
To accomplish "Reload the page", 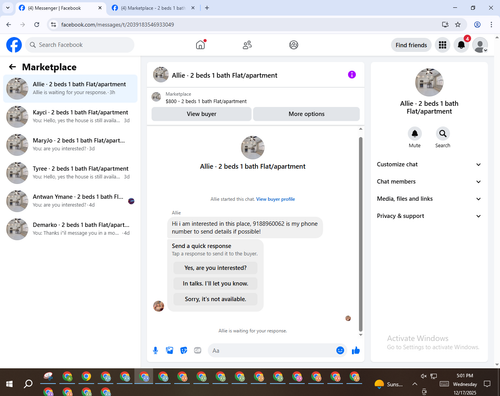I will point(37,25).
